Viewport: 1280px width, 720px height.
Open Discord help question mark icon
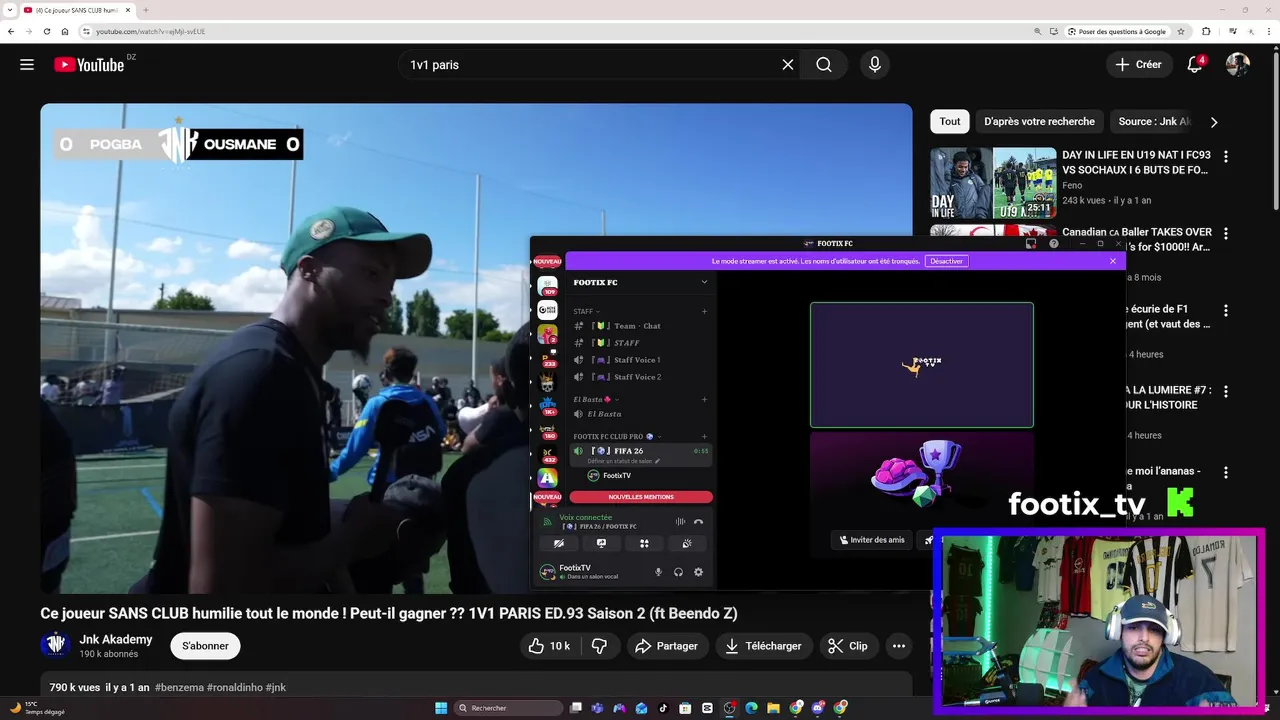coord(1053,243)
